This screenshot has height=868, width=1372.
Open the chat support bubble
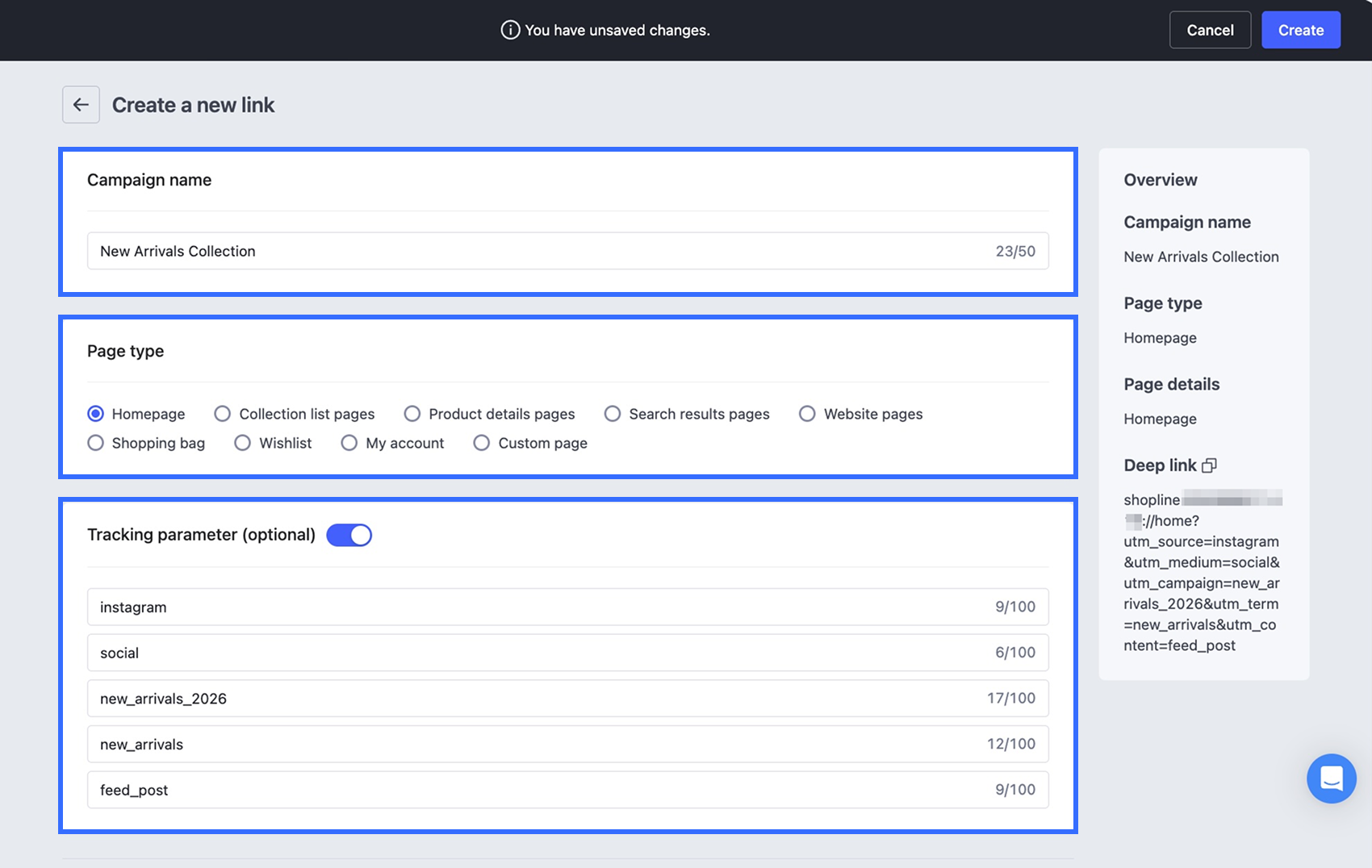(x=1331, y=778)
